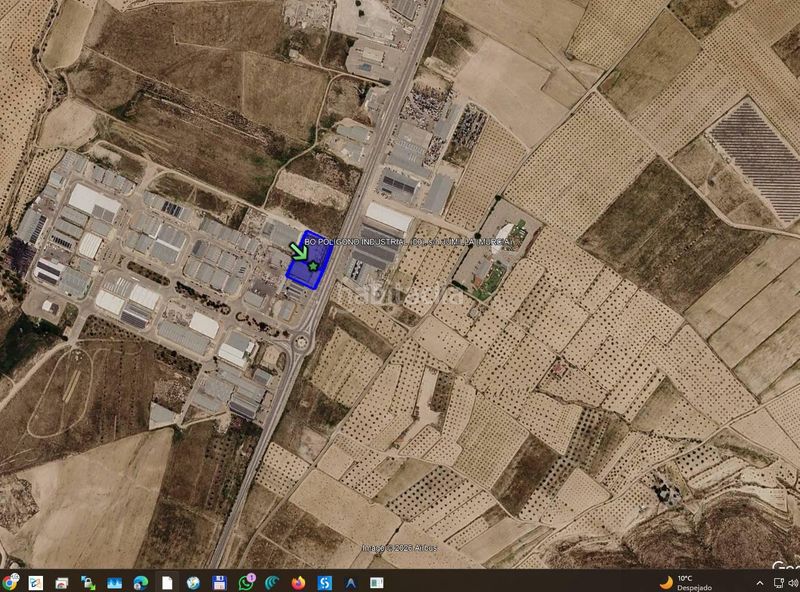
Task: Expand hidden system tray icons chevron
Action: [x=760, y=583]
